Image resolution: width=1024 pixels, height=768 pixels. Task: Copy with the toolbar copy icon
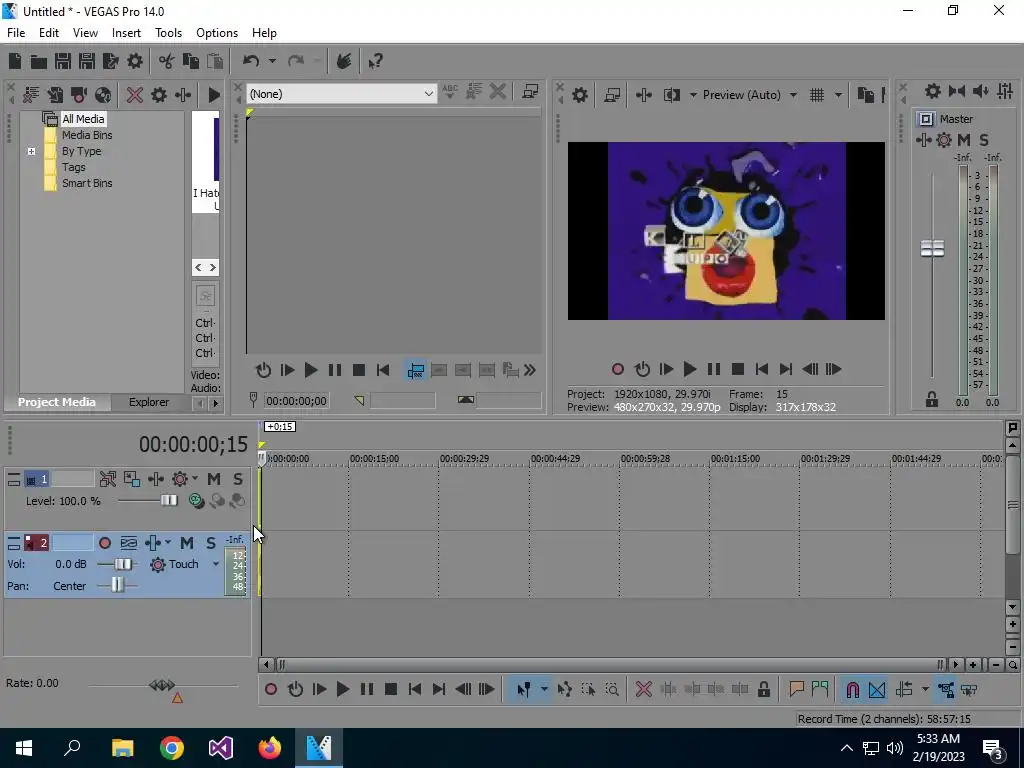[x=191, y=61]
